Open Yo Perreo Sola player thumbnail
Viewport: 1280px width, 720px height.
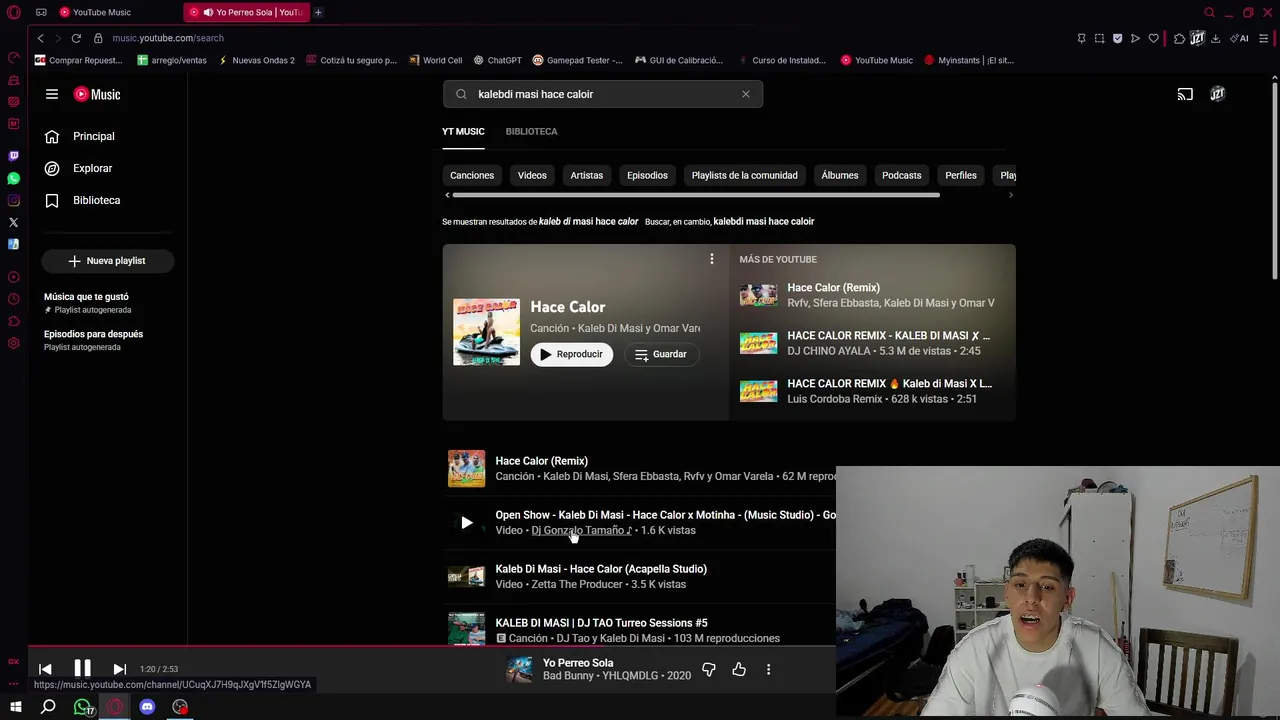click(x=519, y=669)
